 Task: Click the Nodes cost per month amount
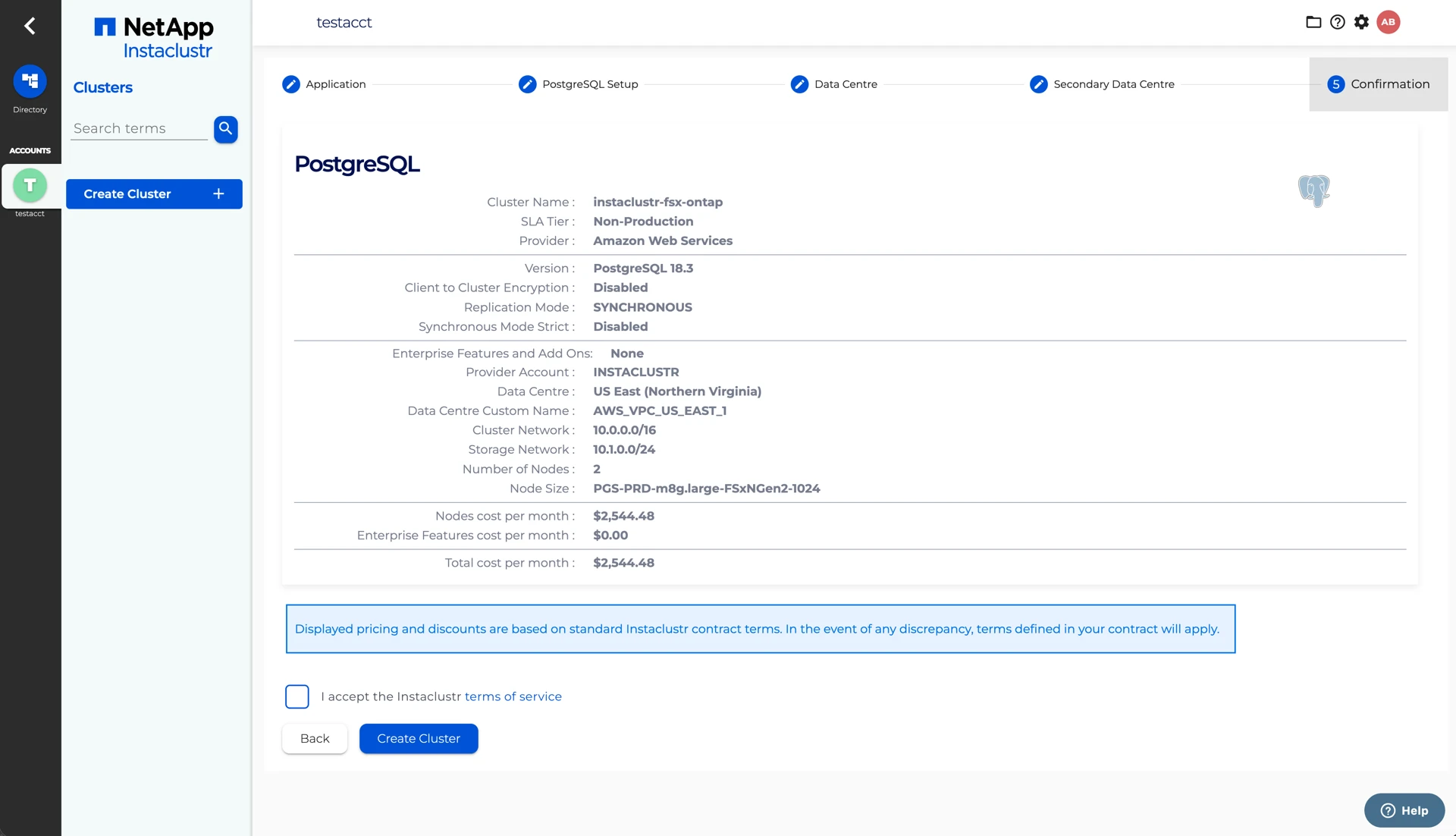pos(623,516)
